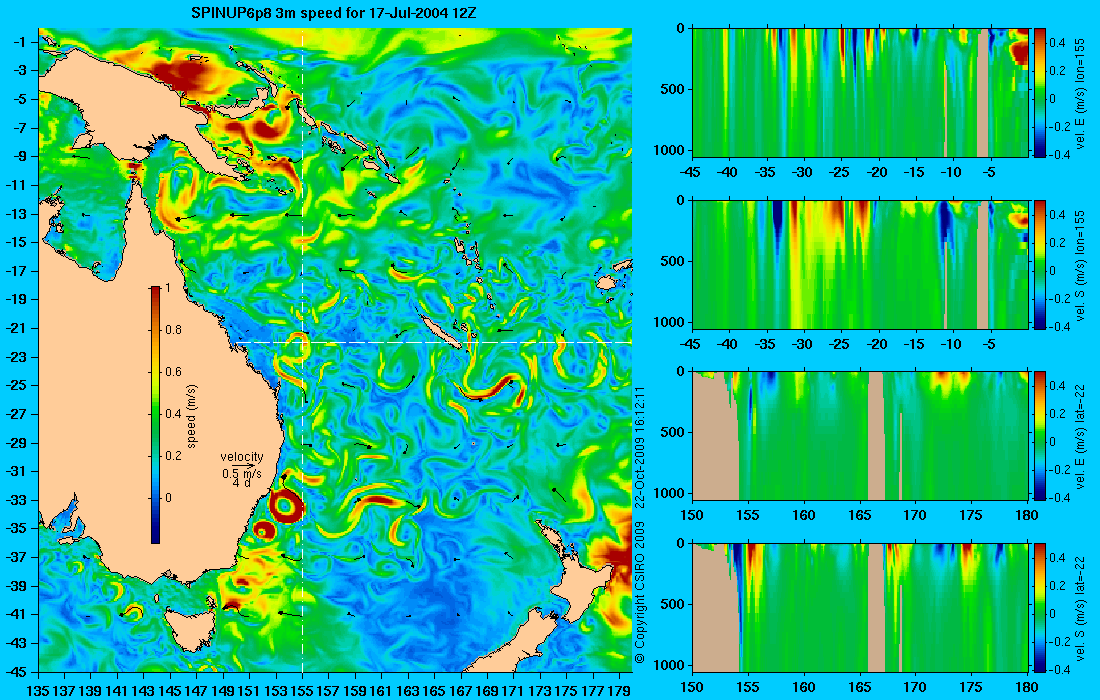Screen dimensions: 1100x700
Task: Click the "speed (m/s)" colorbar label on the map
Action: [192, 416]
